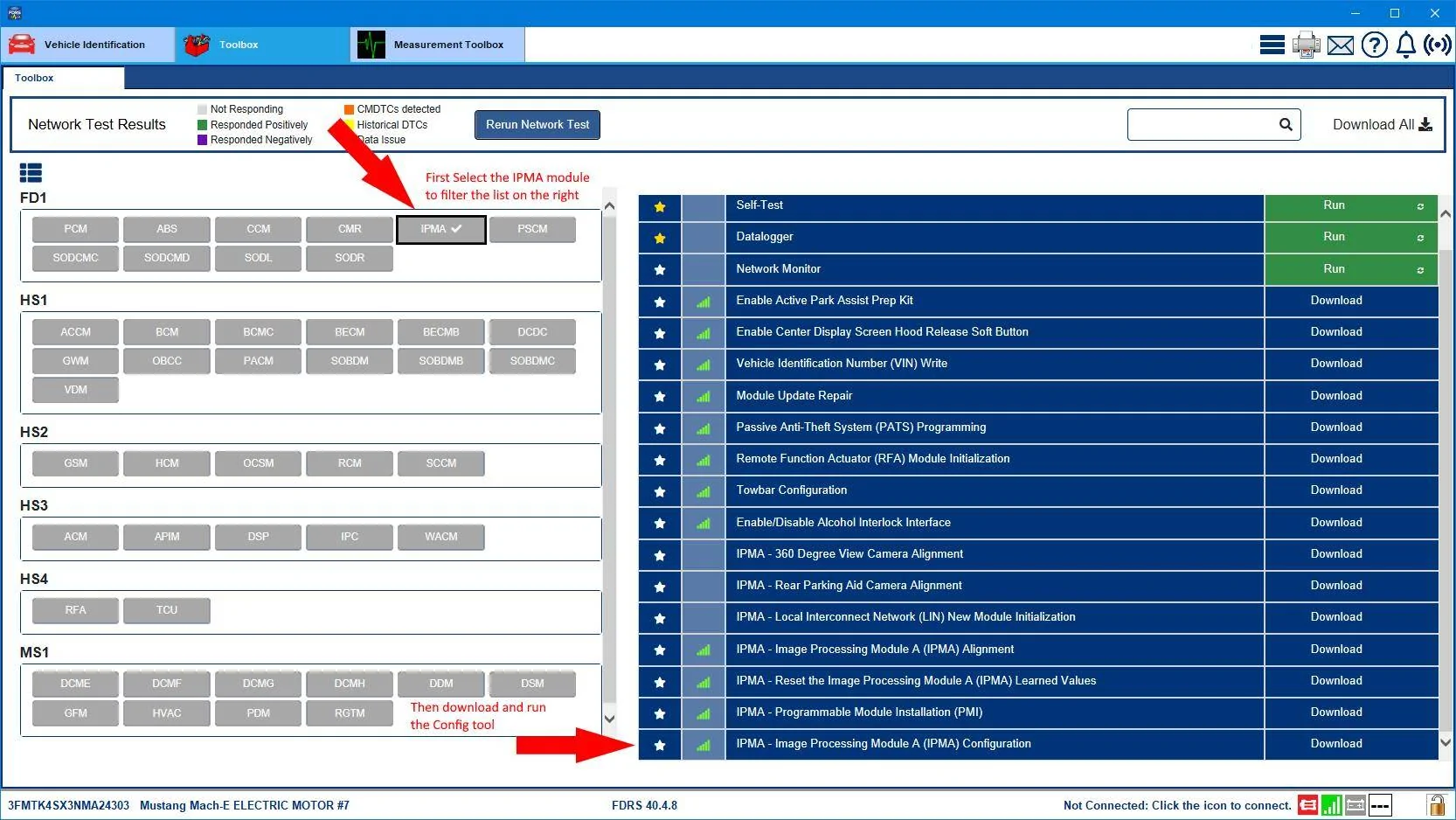The height and width of the screenshot is (820, 1456).
Task: Select the ABS module button
Action: (167, 229)
